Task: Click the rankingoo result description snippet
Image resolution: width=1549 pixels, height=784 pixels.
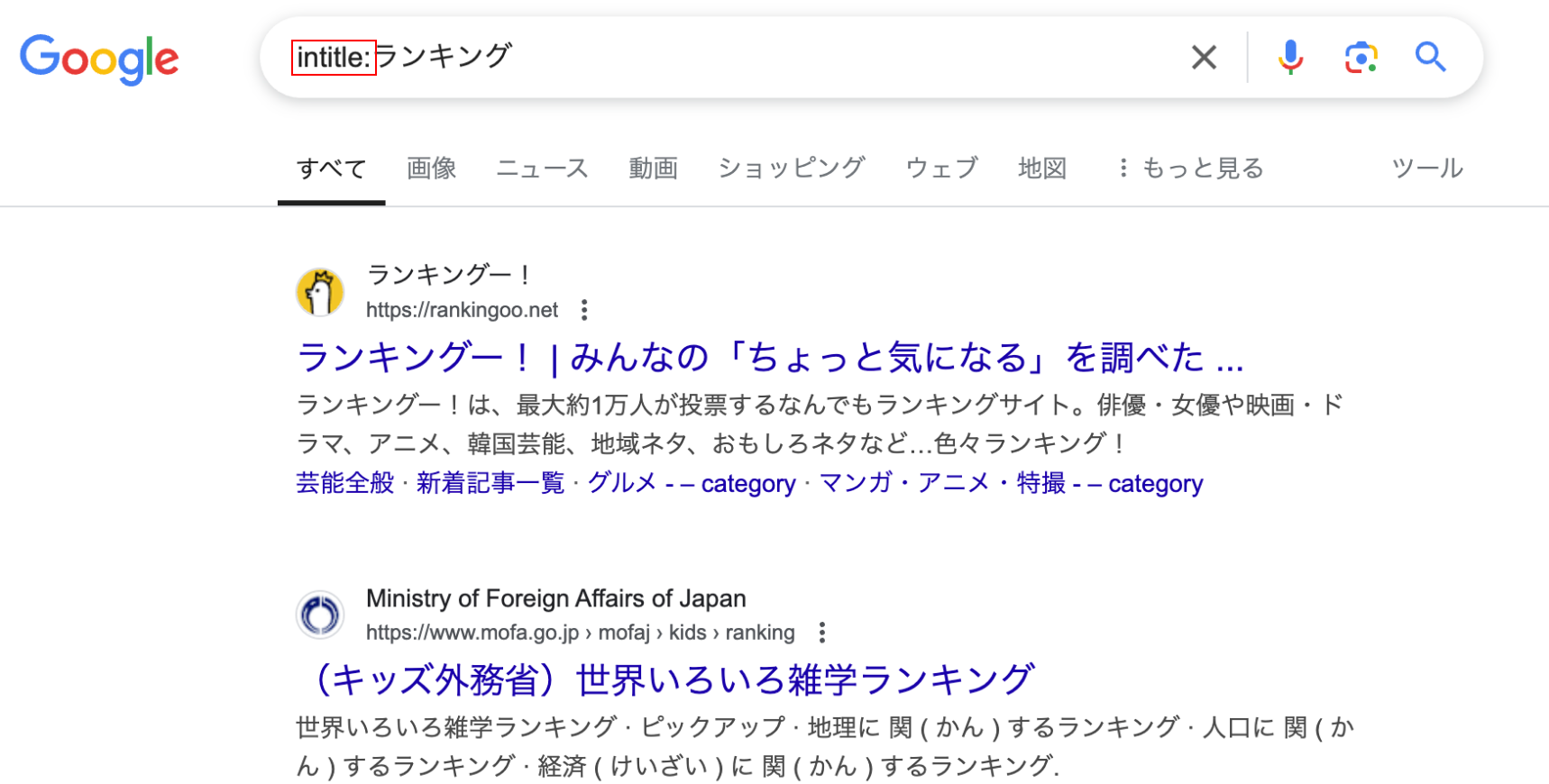Action: [x=820, y=424]
